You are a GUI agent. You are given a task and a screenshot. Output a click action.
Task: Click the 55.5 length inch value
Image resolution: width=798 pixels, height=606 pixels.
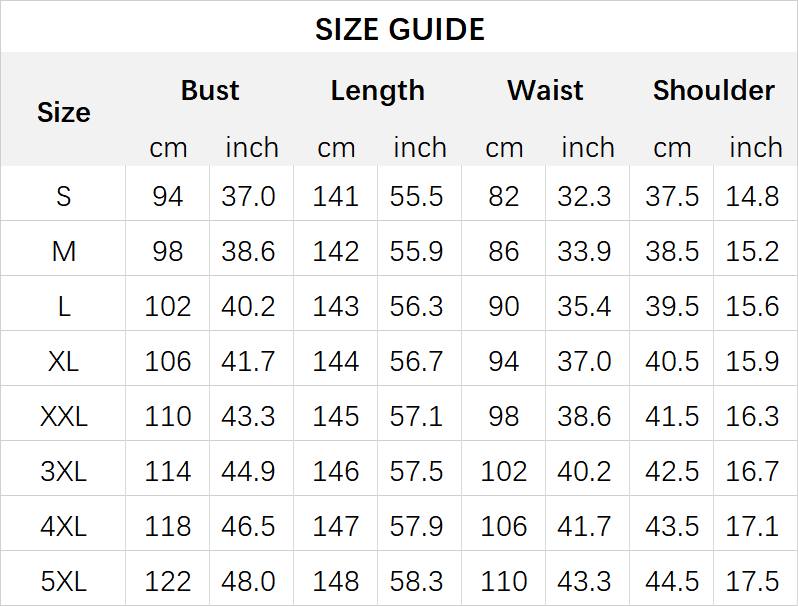tap(417, 196)
